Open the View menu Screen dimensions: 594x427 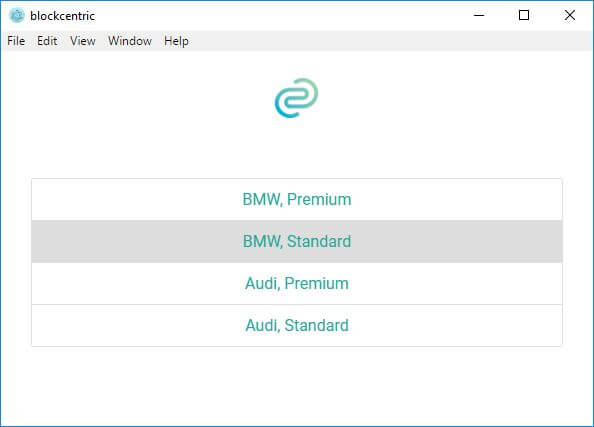[83, 41]
